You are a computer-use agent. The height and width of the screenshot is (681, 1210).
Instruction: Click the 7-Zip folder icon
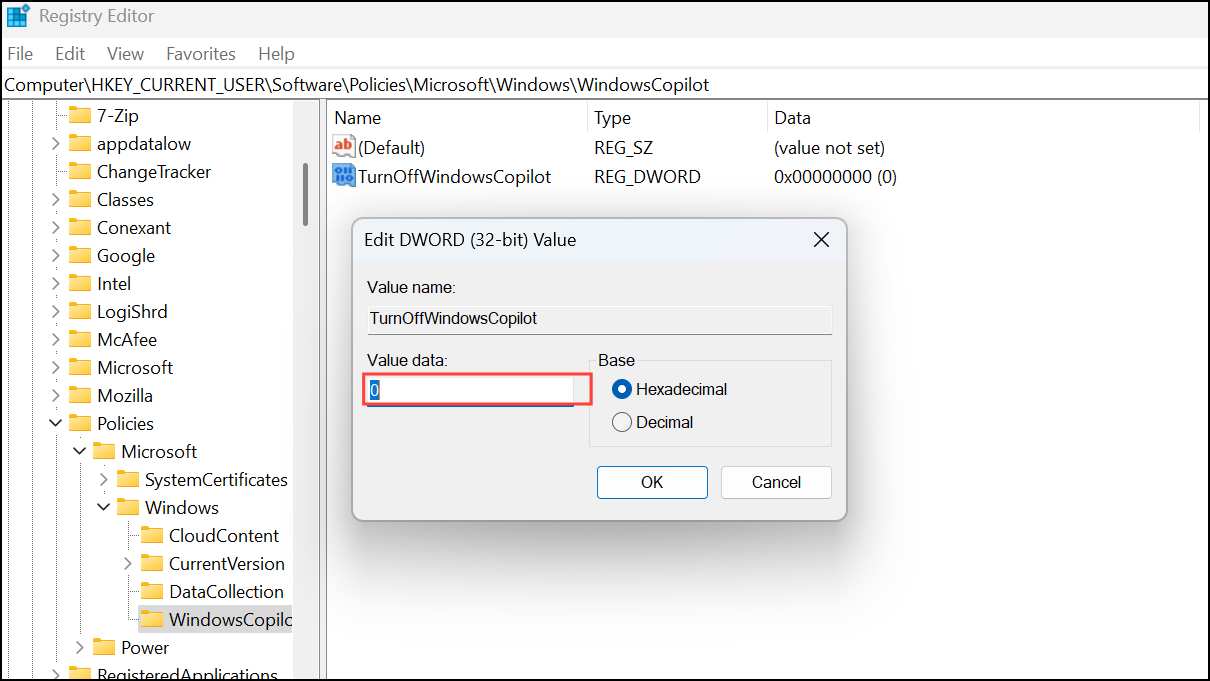point(80,115)
